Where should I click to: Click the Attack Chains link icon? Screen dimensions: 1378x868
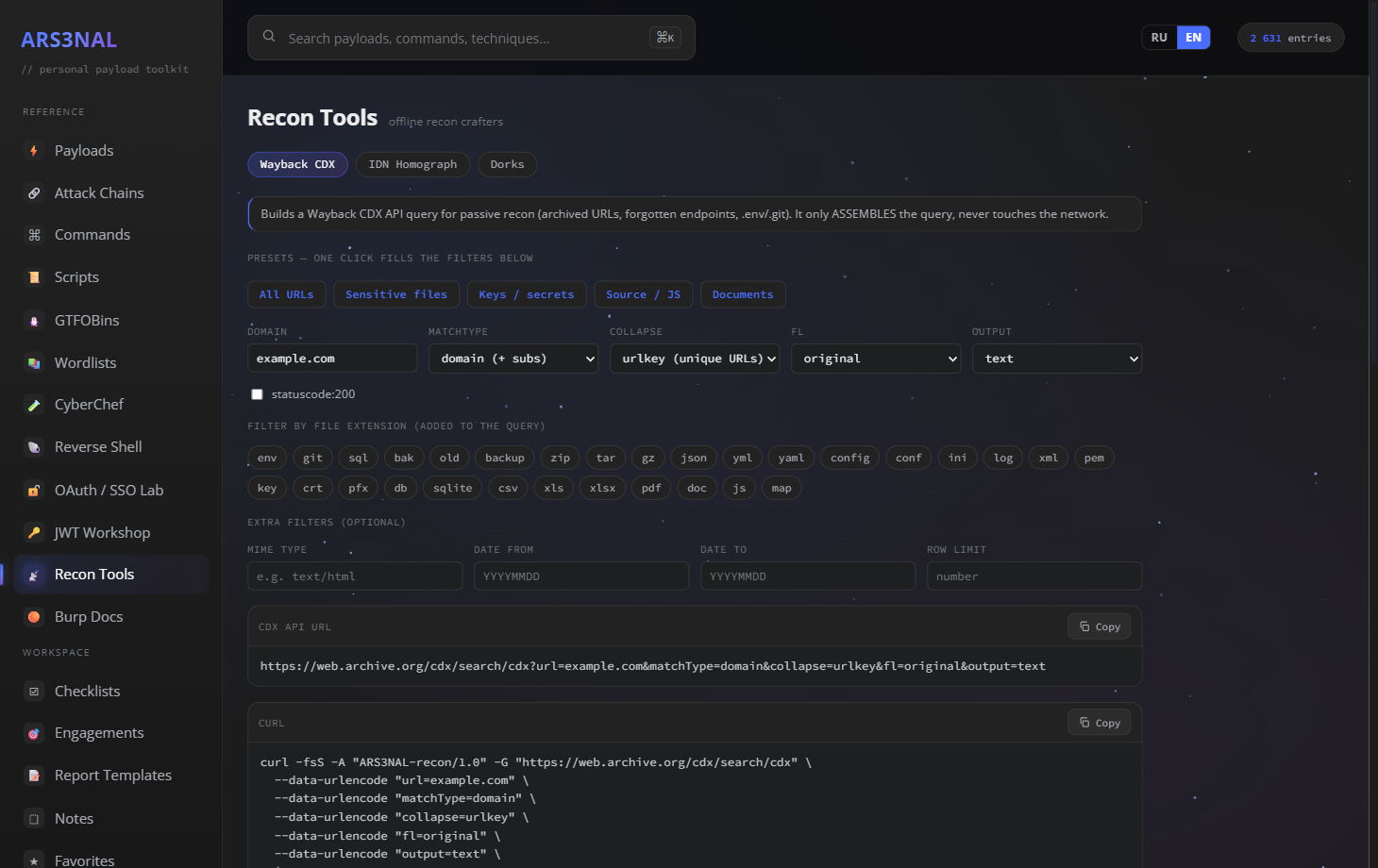click(34, 193)
